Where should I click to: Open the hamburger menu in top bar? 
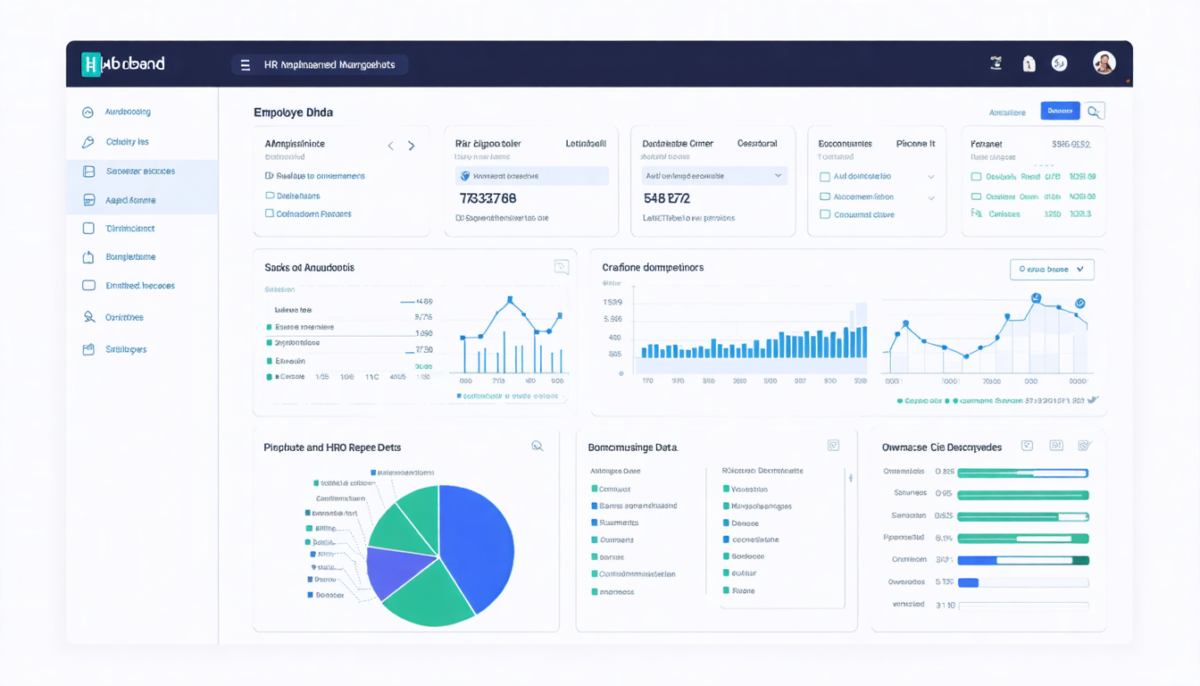pyautogui.click(x=245, y=65)
